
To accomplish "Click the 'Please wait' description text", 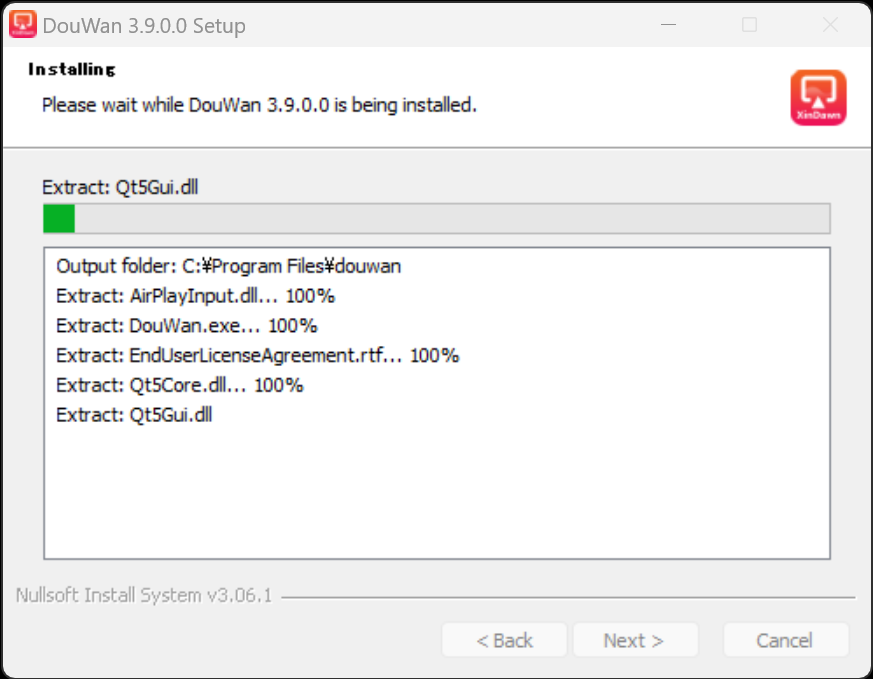I will click(x=259, y=104).
